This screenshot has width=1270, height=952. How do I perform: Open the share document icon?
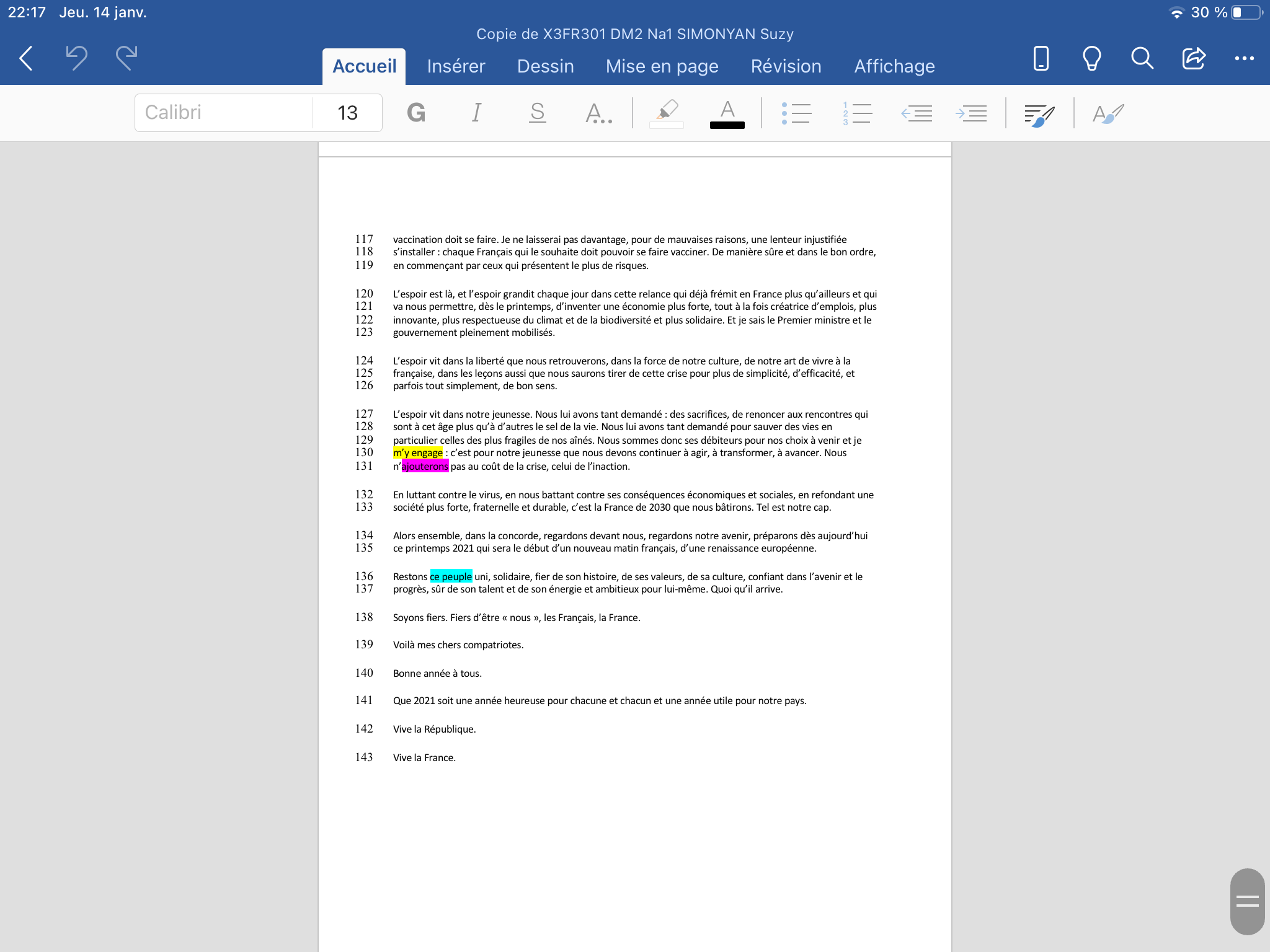pos(1193,58)
